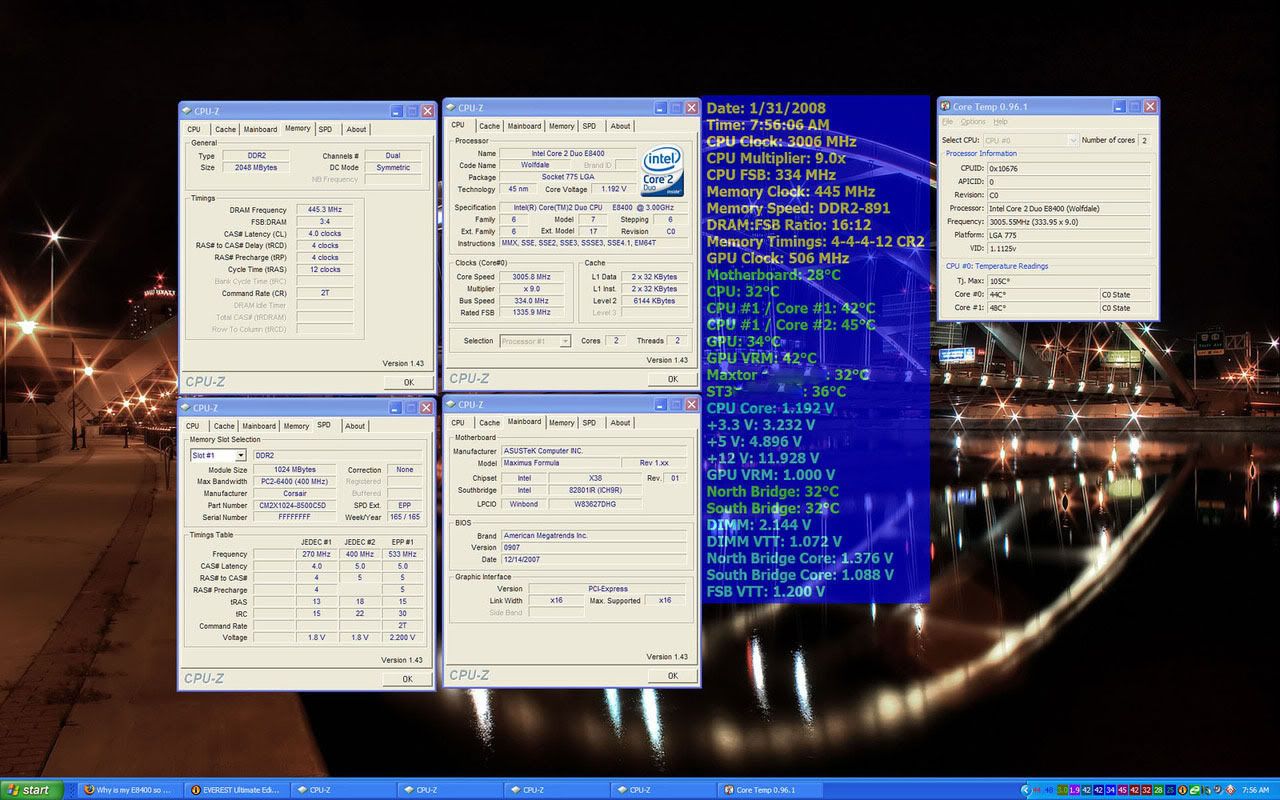Open the EVEREST orange info tray icon
Viewport: 1280px width, 800px height.
click(1182, 790)
